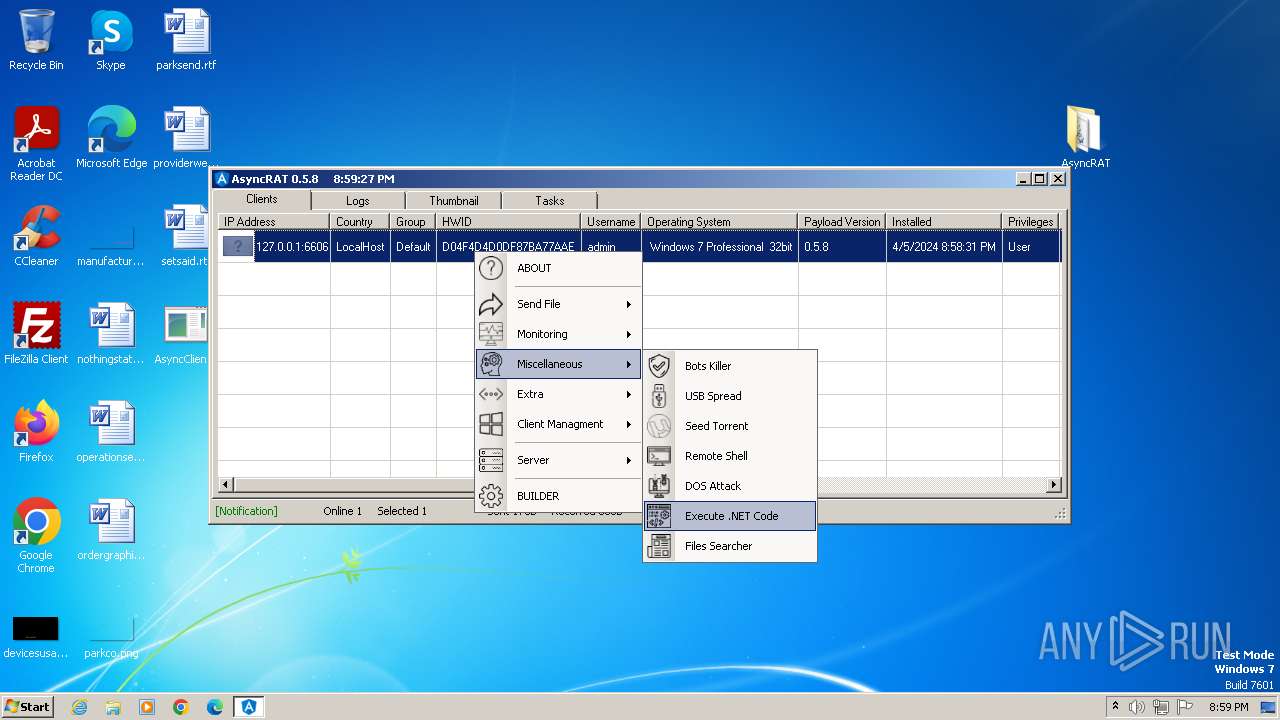The height and width of the screenshot is (720, 1280).
Task: Expand the Extra submenu arrow
Action: (629, 394)
